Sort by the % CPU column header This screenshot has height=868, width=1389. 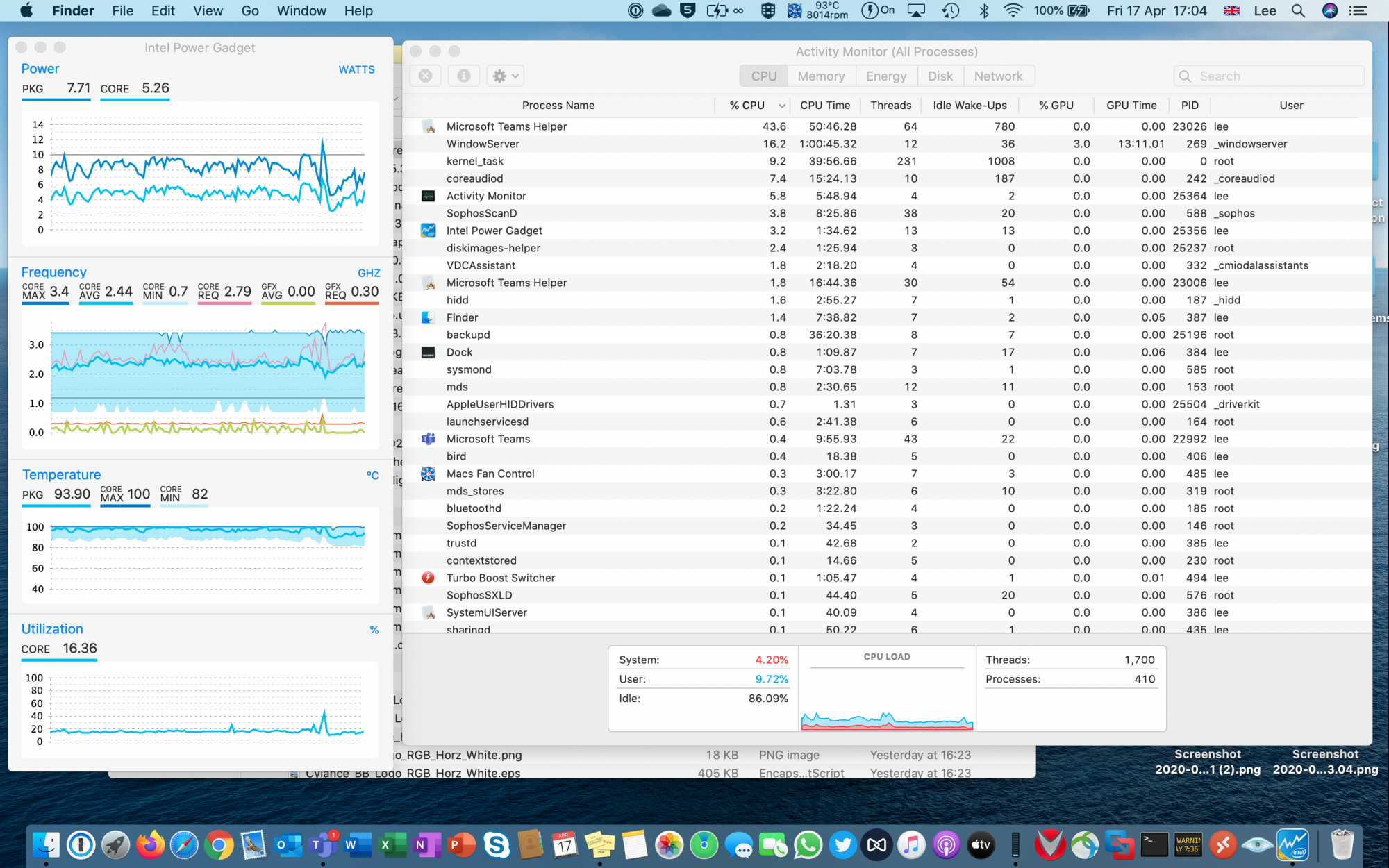pos(753,106)
